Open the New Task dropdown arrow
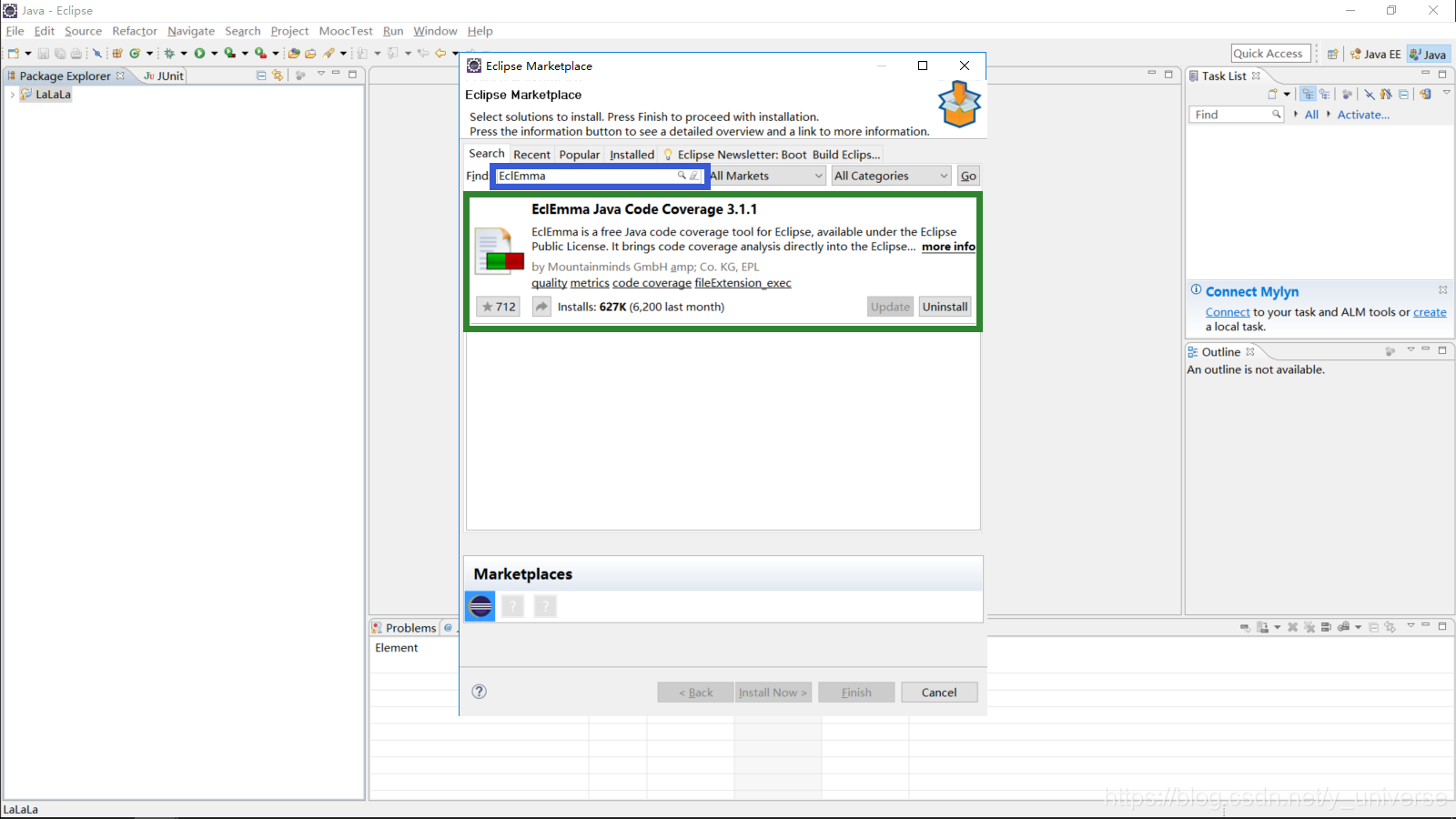The height and width of the screenshot is (819, 1456). [x=1287, y=94]
